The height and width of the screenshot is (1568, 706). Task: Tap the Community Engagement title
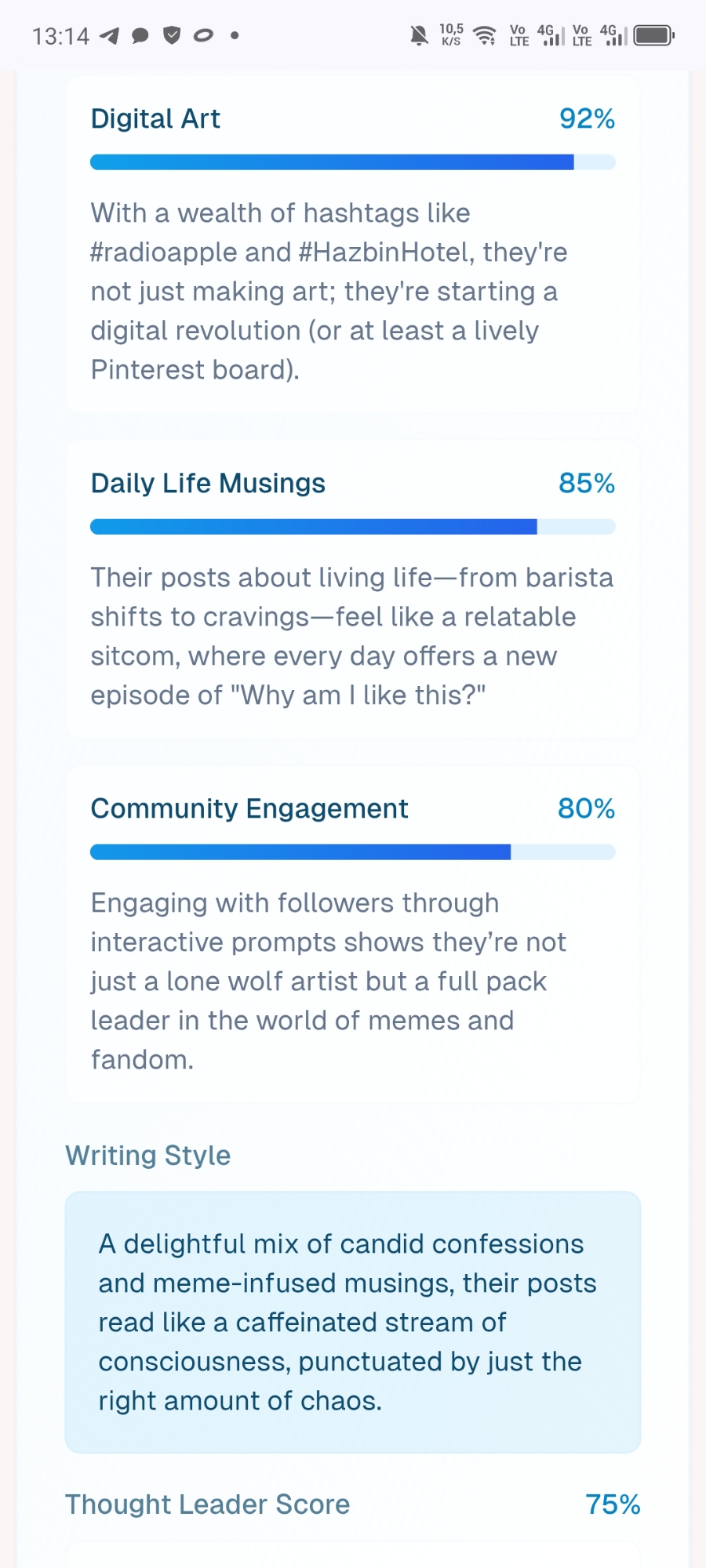(249, 809)
